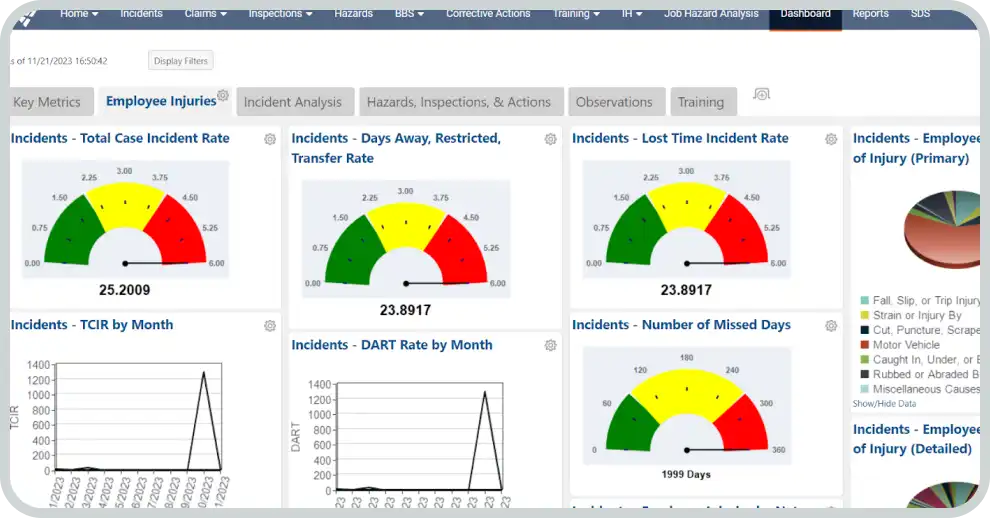Click the Total Case Incident Rate gauge
The image size is (990, 518).
[x=125, y=222]
